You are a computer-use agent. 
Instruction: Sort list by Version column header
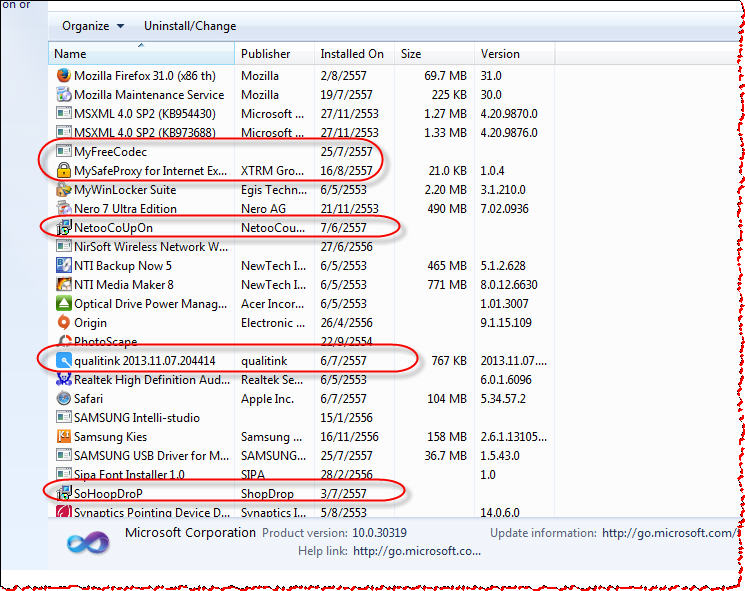[515, 54]
